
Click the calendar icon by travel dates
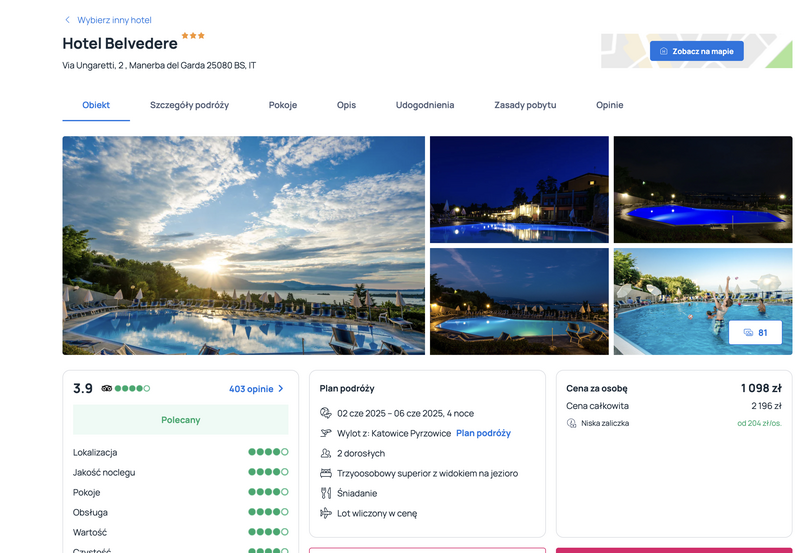(x=326, y=413)
